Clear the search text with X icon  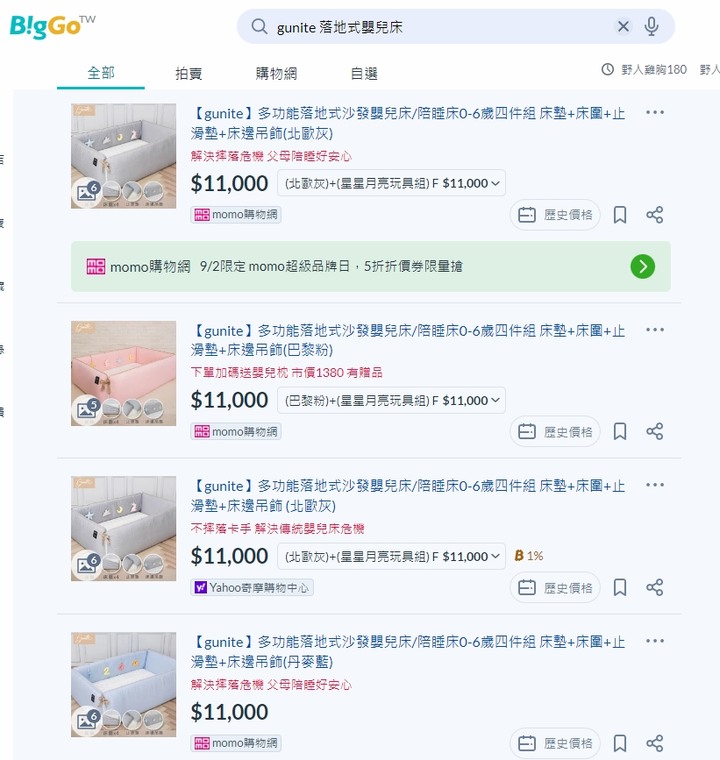(x=623, y=26)
